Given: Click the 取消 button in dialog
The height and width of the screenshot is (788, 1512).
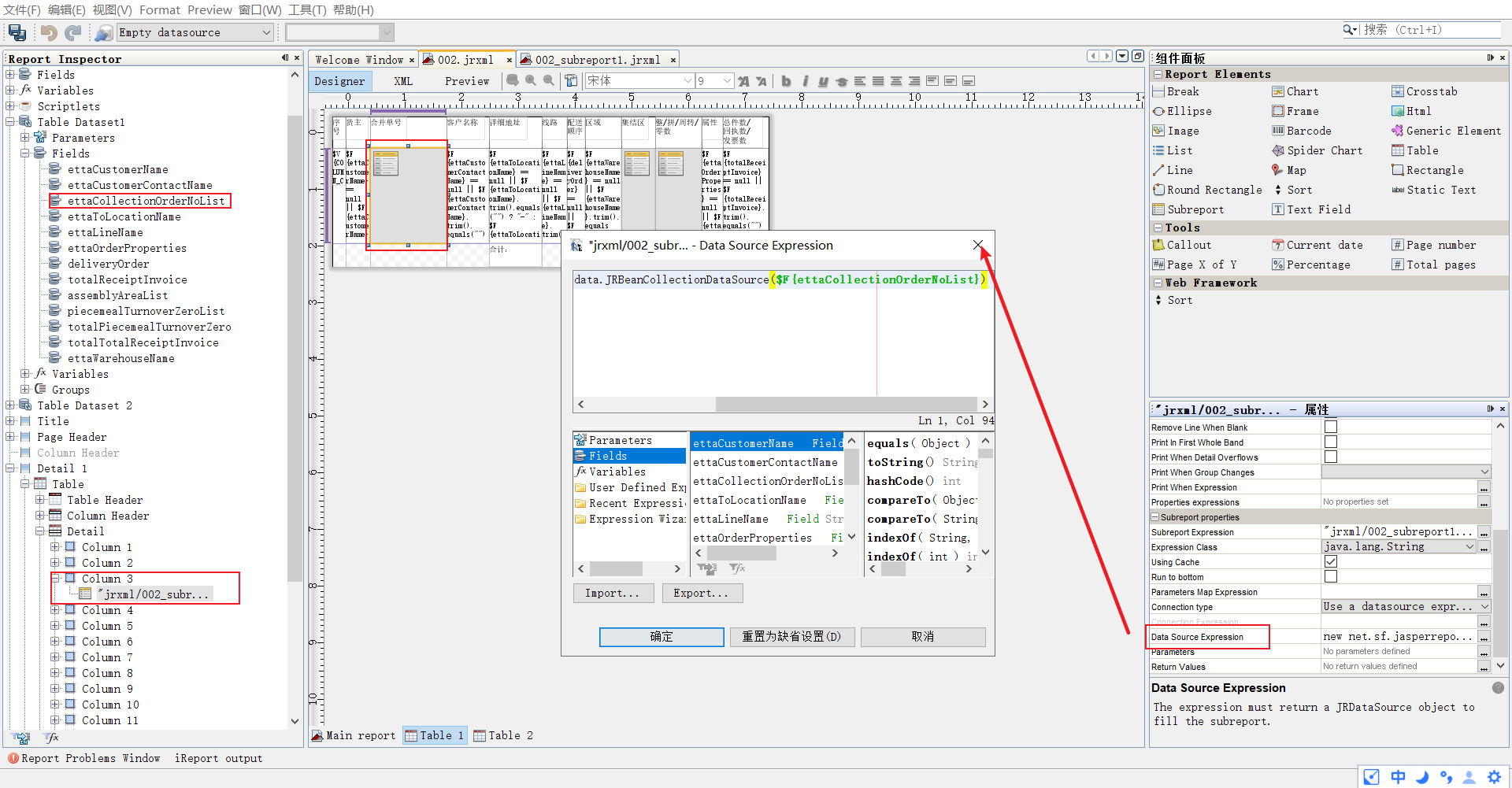Looking at the screenshot, I should pos(923,637).
